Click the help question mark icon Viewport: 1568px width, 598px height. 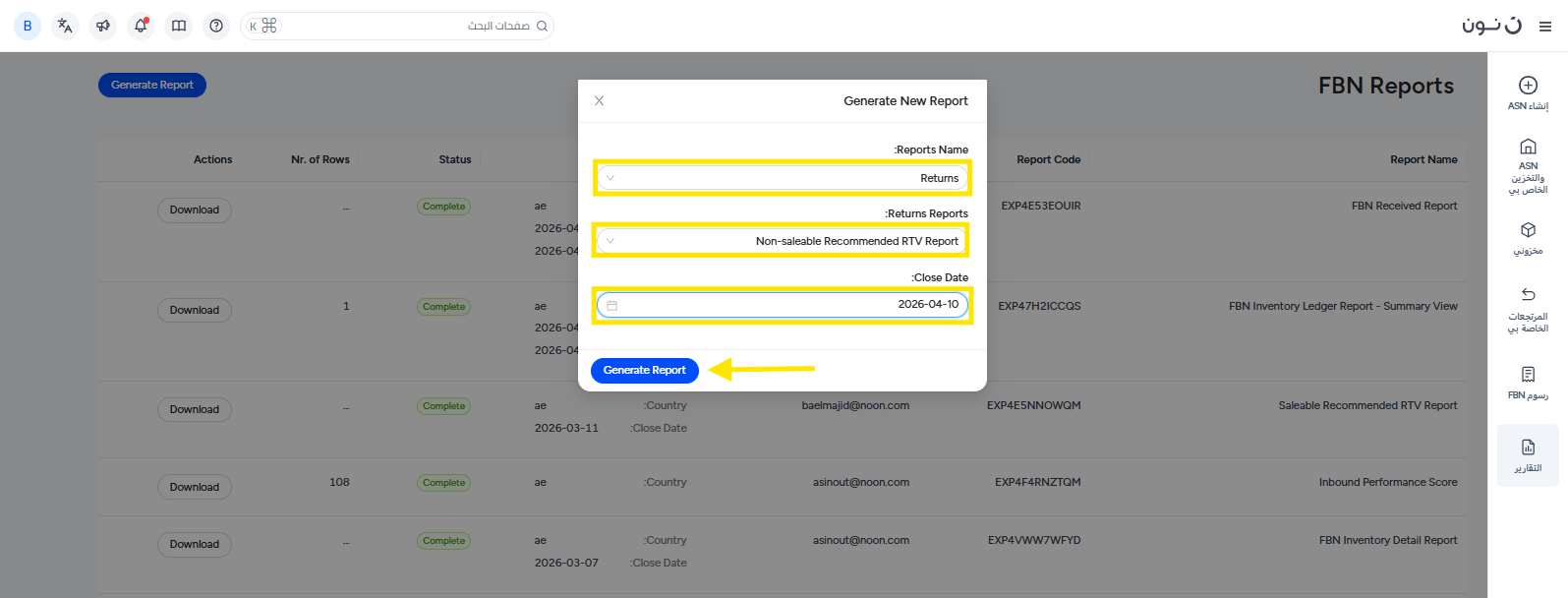click(216, 26)
